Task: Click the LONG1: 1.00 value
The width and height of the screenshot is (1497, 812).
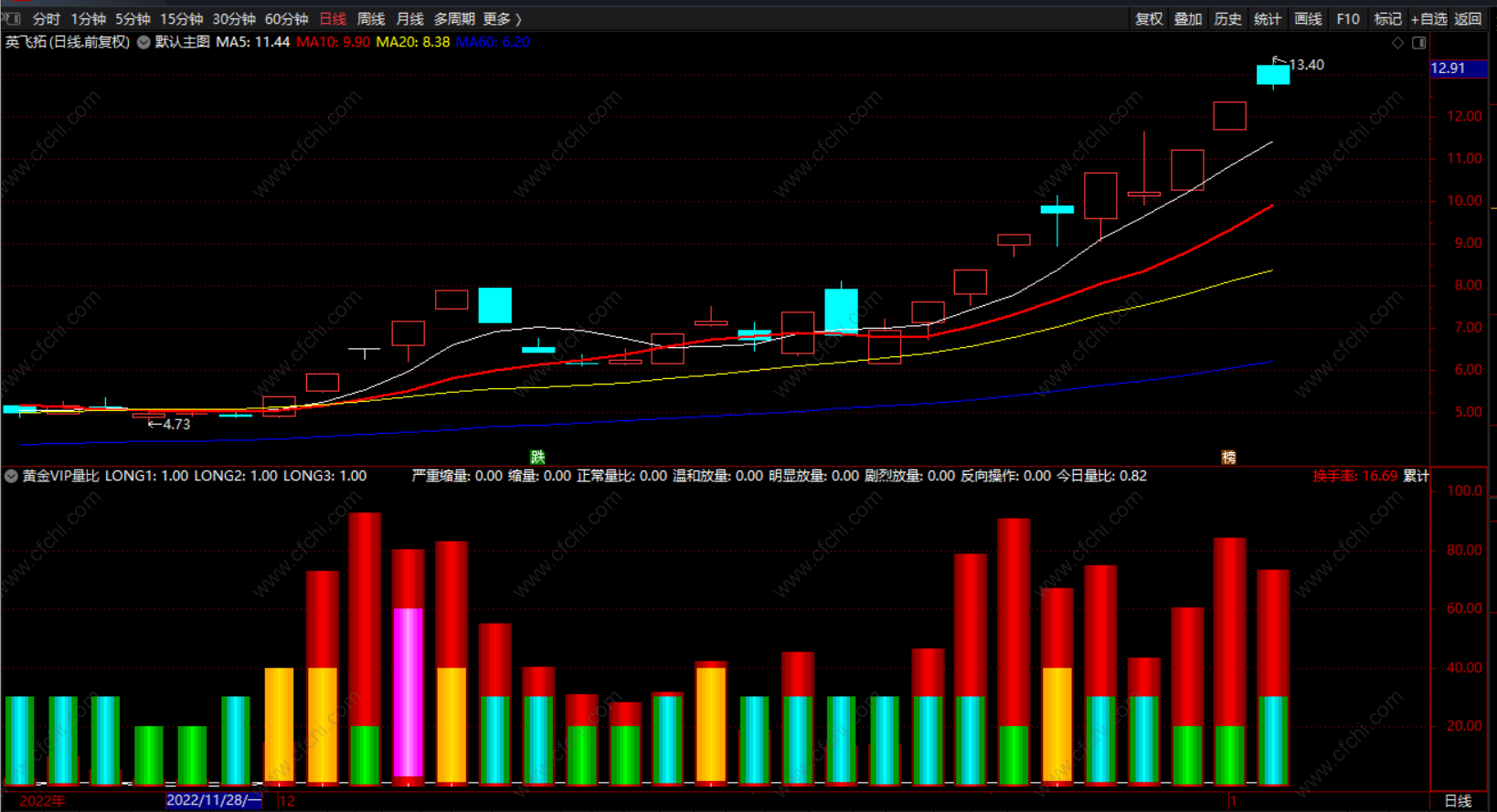Action: [146, 476]
